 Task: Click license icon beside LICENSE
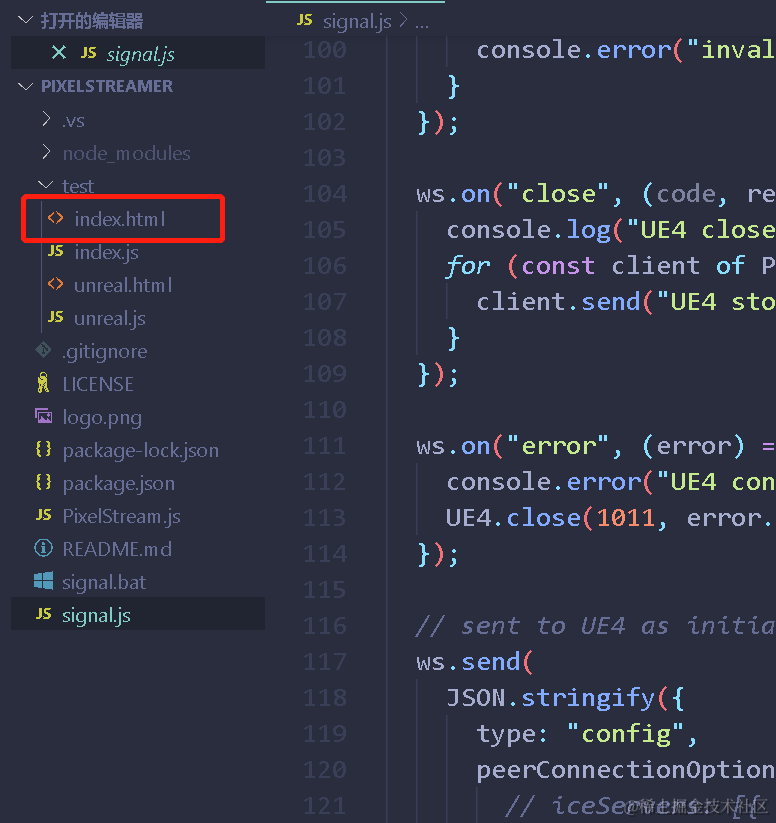point(43,383)
